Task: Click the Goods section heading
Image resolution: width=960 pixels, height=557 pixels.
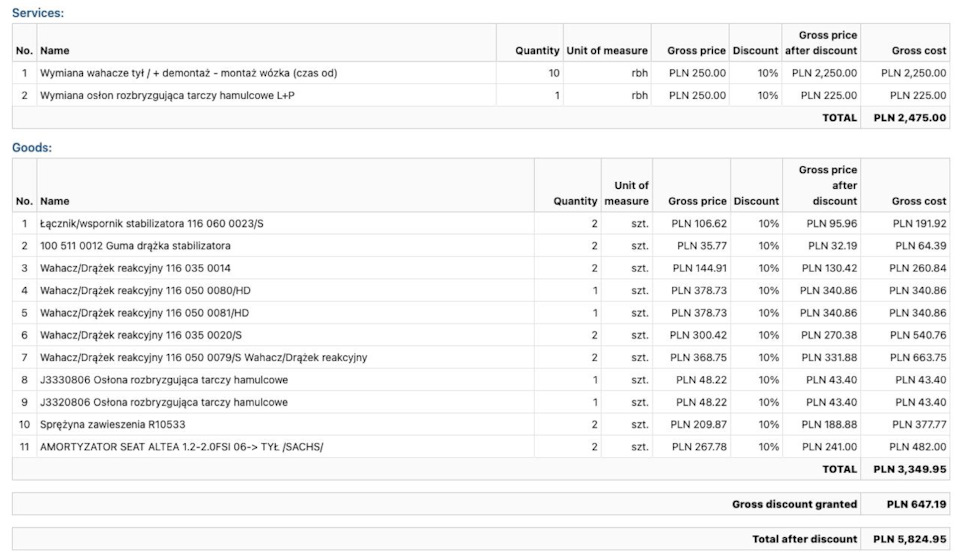Action: click(x=32, y=147)
